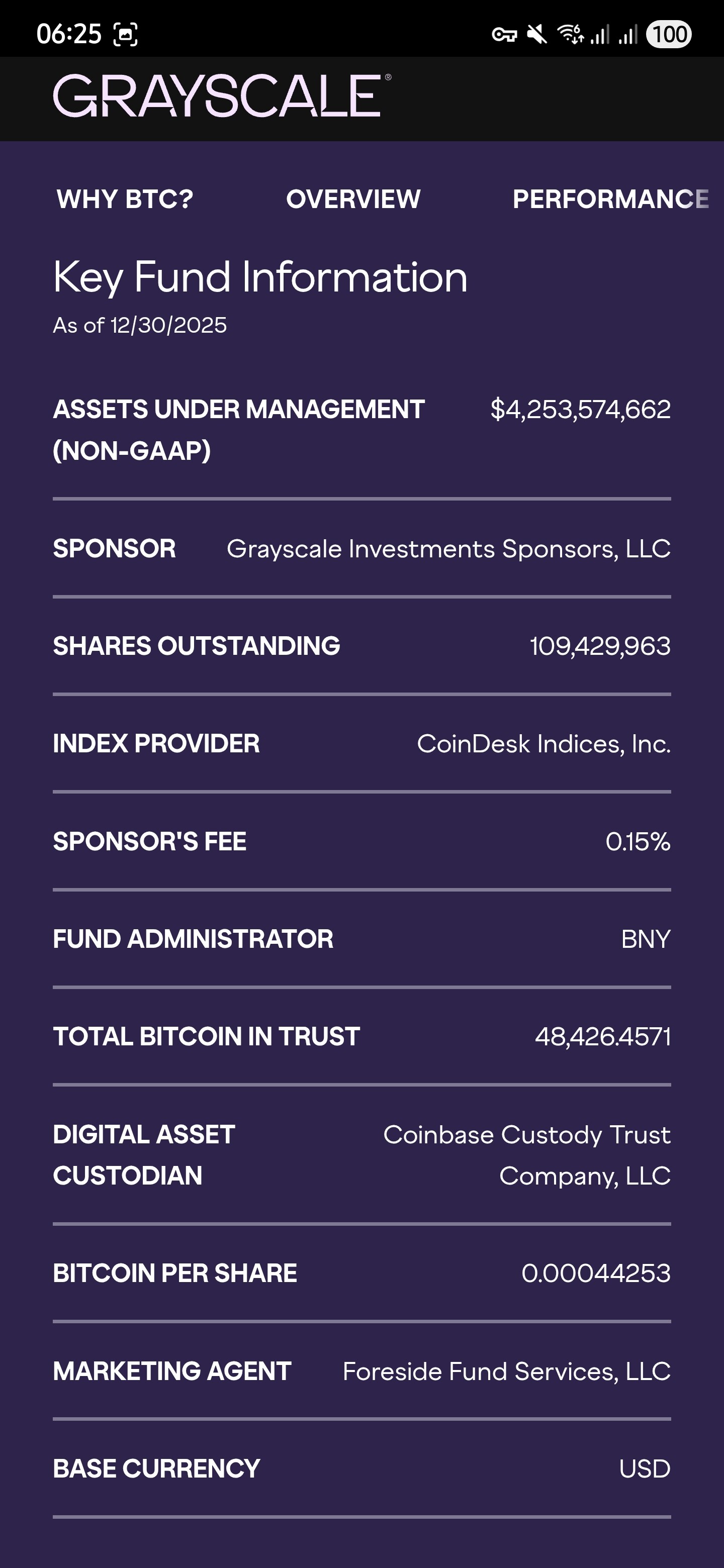Tap the assets under management dollar value
The image size is (724, 1568).
[x=580, y=409]
